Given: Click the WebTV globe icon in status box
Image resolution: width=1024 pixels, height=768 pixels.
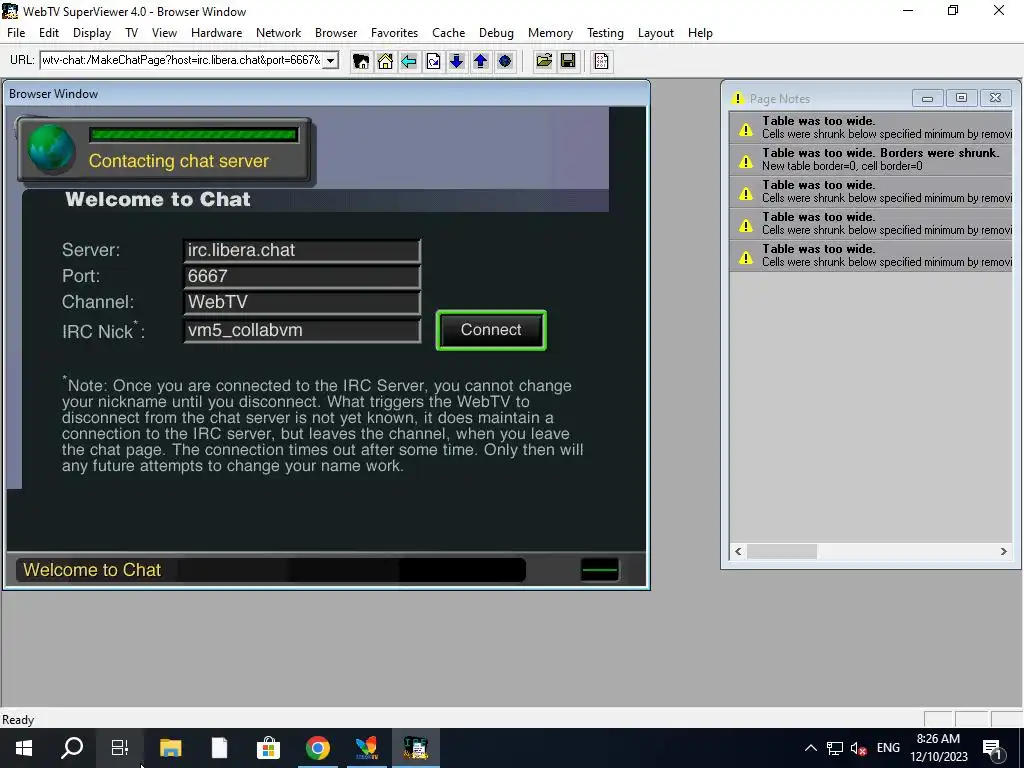Looking at the screenshot, I should point(52,149).
